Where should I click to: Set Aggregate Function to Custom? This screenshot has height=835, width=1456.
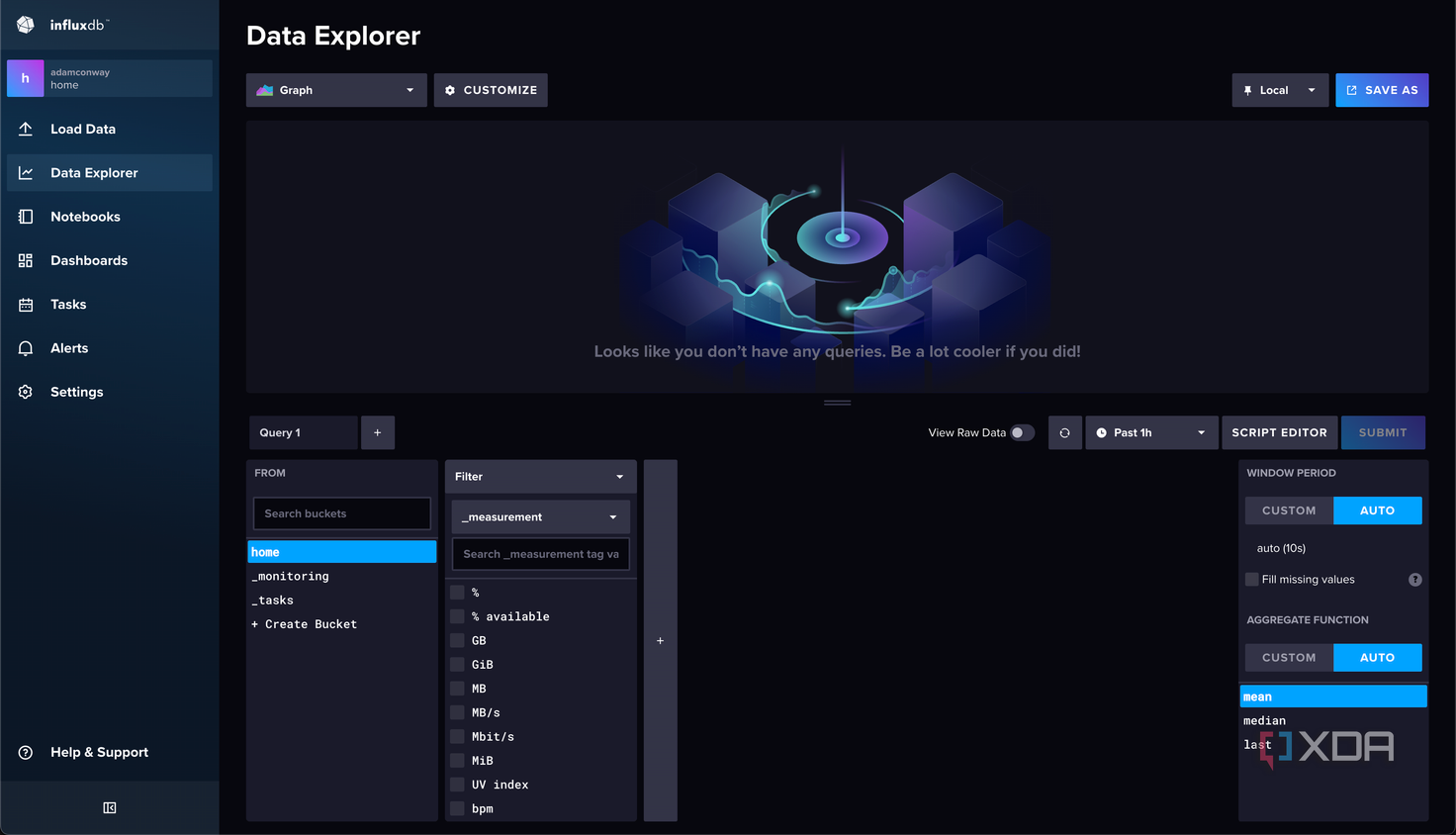point(1289,658)
